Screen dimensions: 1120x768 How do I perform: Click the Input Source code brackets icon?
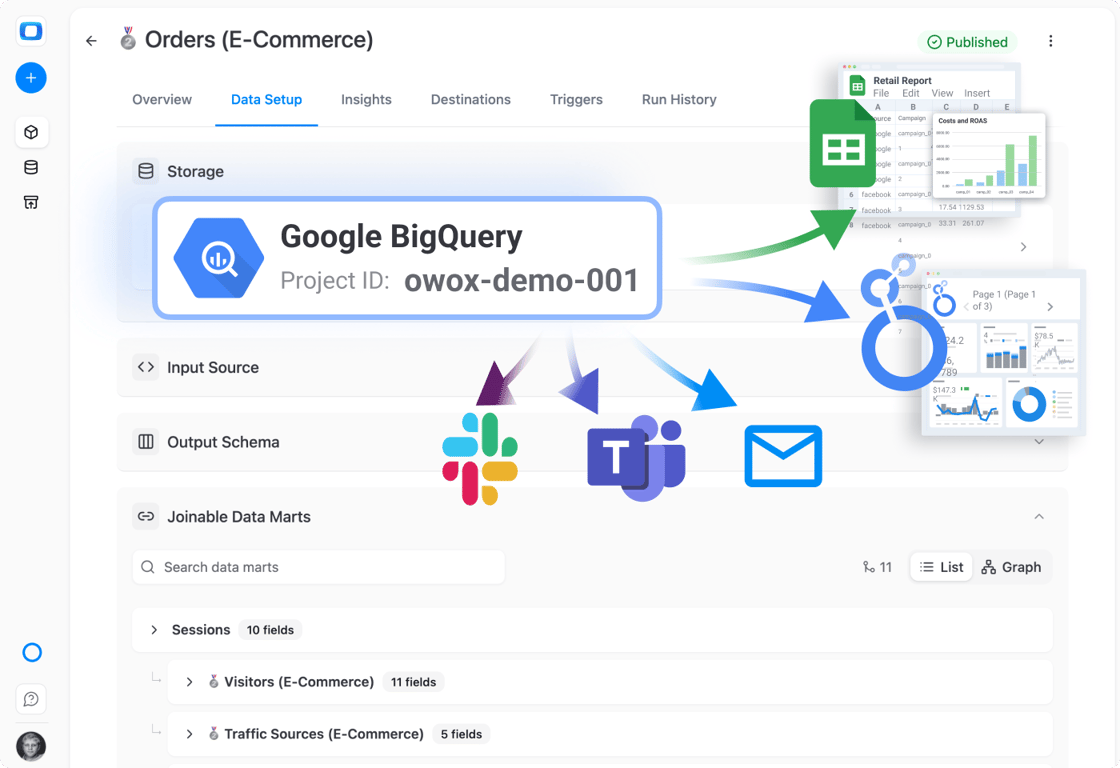(146, 367)
